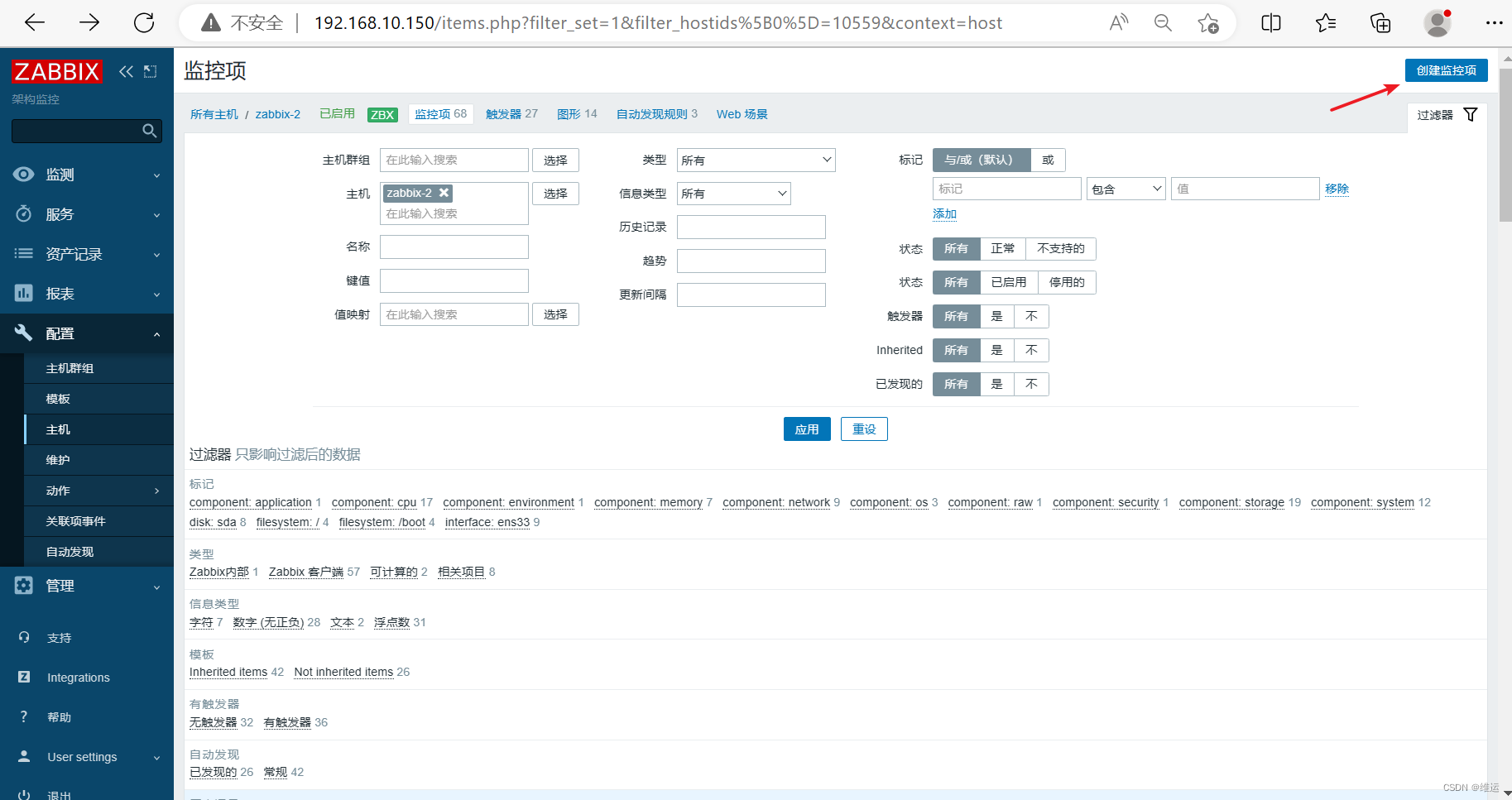Click the browser back arrow
The width and height of the screenshot is (1512, 800).
pyautogui.click(x=35, y=22)
